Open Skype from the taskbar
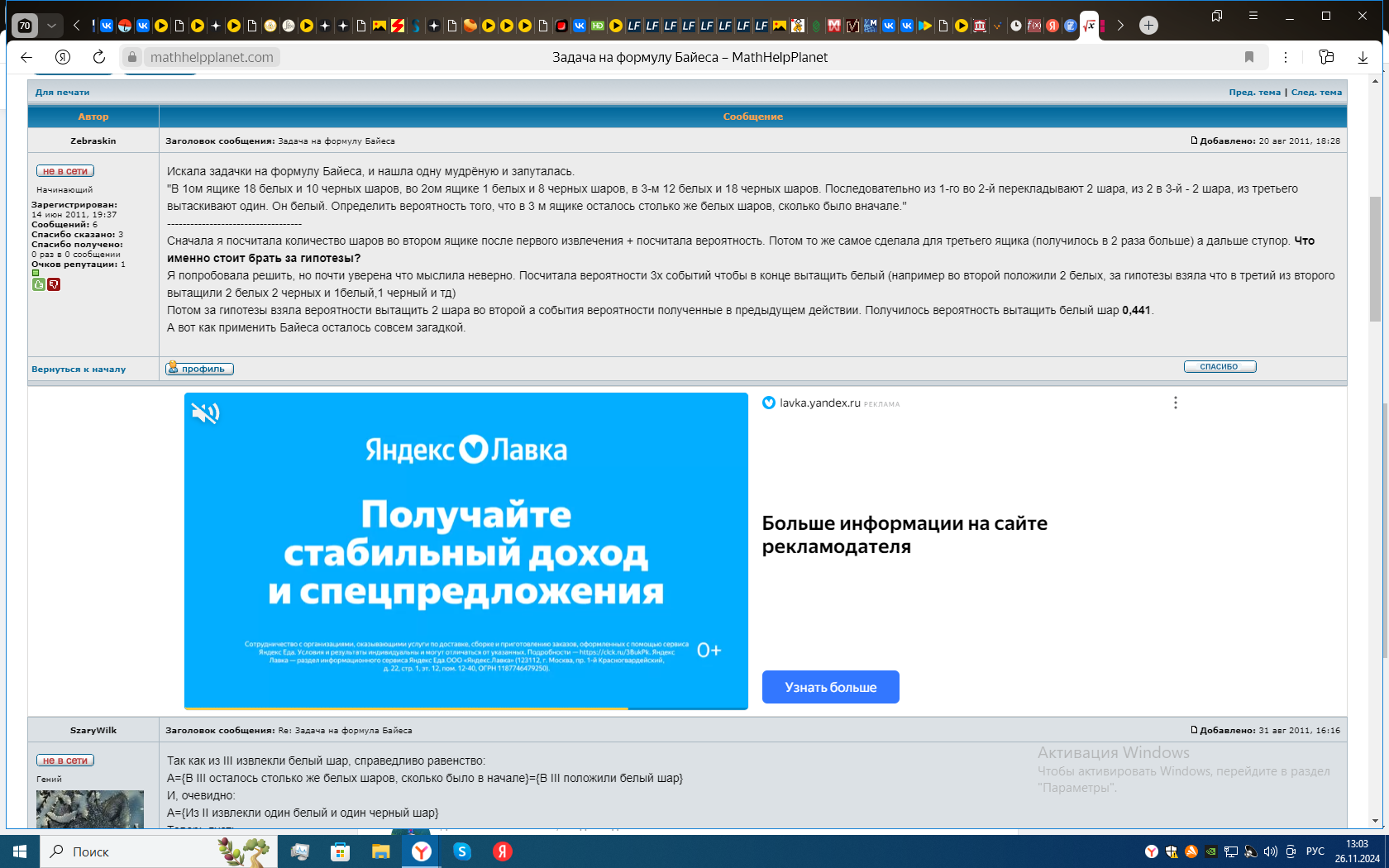This screenshot has height=868, width=1389. click(462, 851)
